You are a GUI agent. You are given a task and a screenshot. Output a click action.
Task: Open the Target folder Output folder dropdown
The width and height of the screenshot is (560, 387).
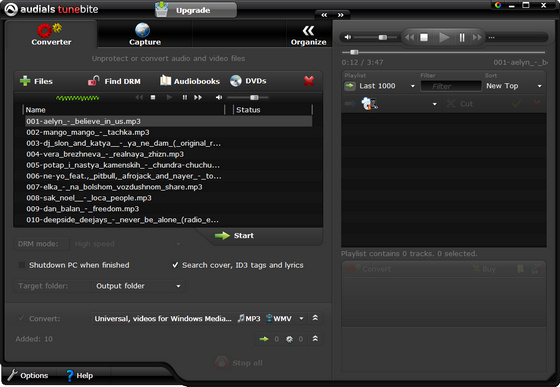[x=138, y=286]
